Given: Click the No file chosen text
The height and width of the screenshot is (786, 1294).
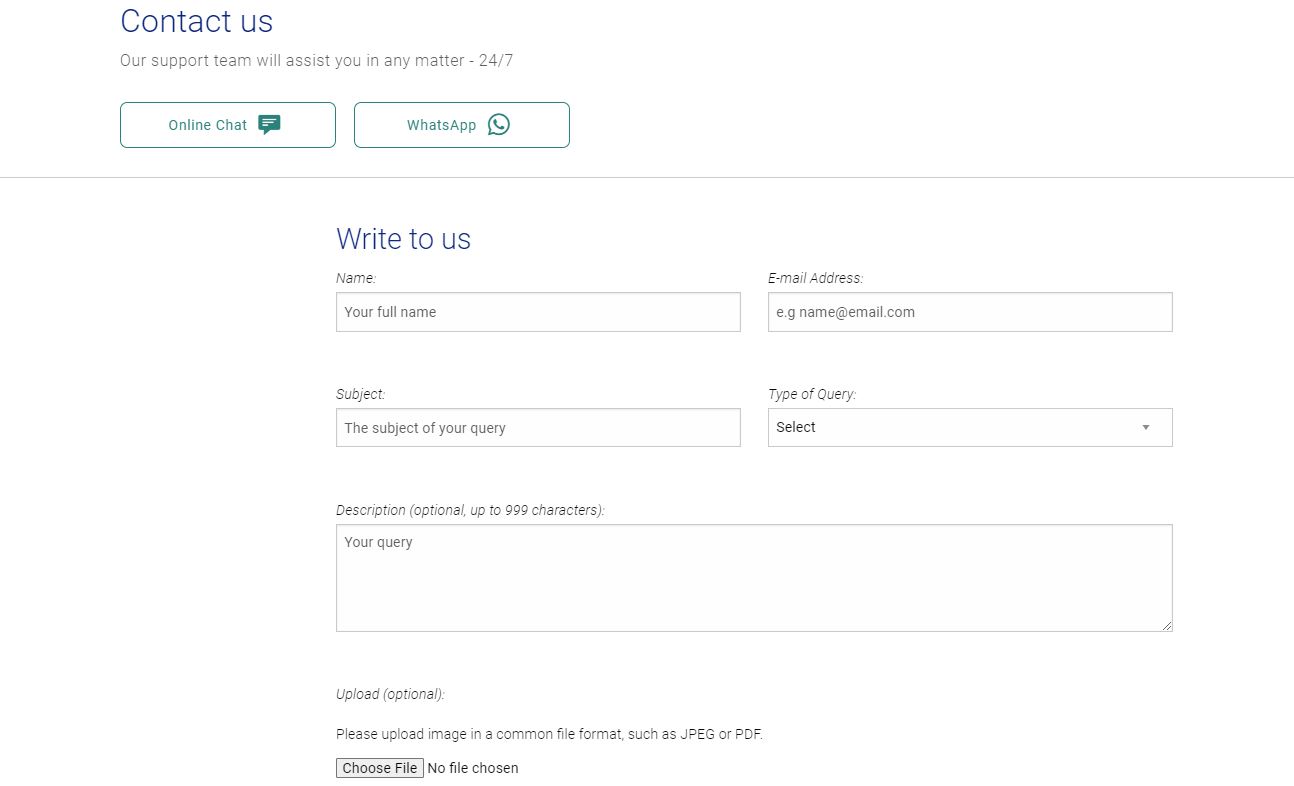Looking at the screenshot, I should coord(473,768).
